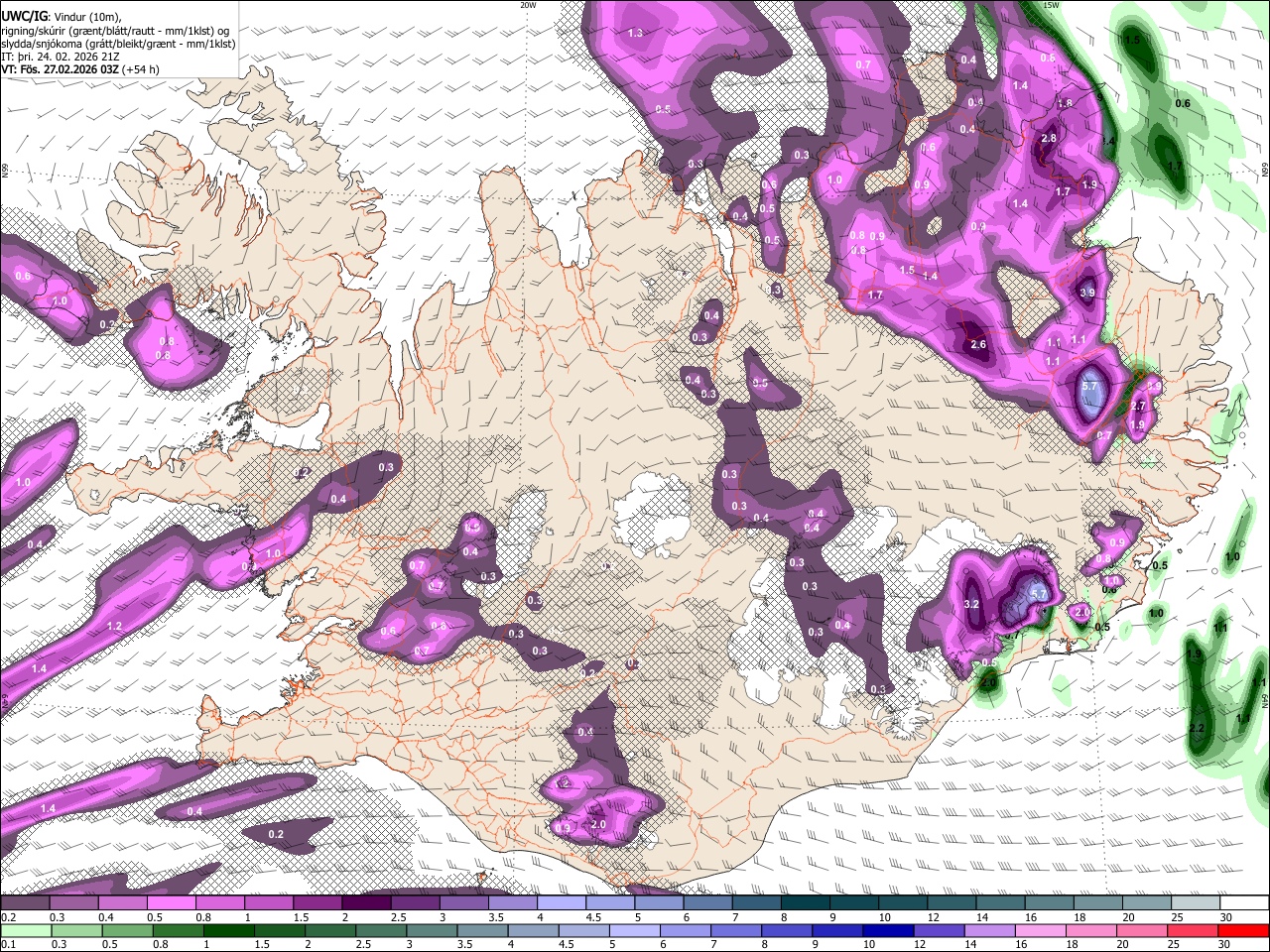Click the '1.8' precipitation value on the map
Screen dimensions: 1270x952
(x=1065, y=103)
